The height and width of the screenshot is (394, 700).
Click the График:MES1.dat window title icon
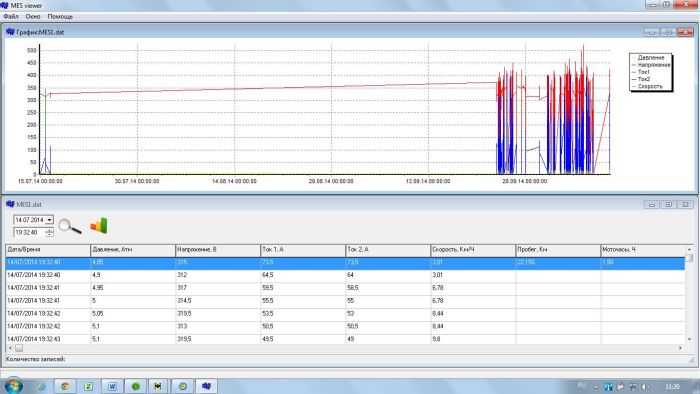click(10, 32)
